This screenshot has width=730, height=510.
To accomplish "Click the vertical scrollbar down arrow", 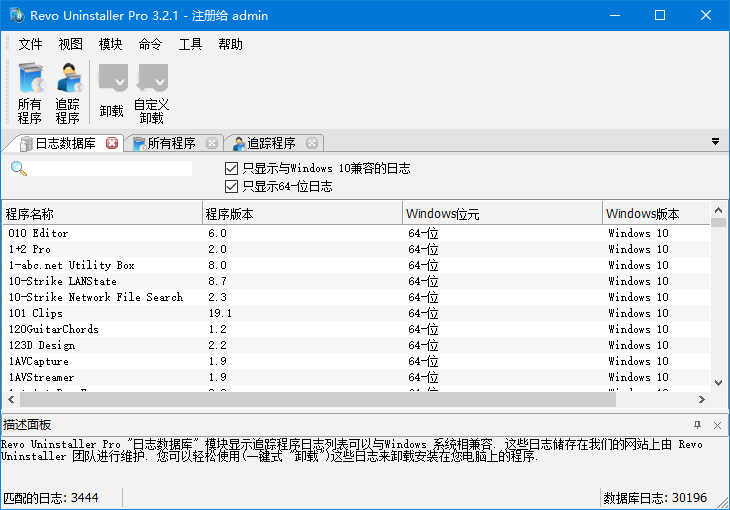I will pos(718,383).
